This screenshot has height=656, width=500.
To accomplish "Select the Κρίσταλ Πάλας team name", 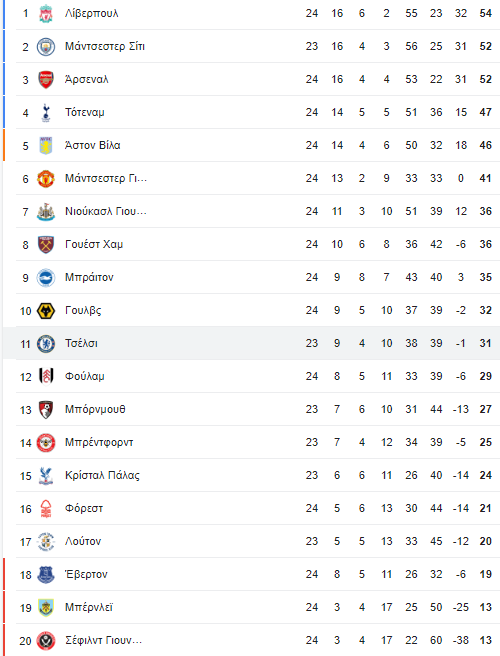I will (103, 475).
